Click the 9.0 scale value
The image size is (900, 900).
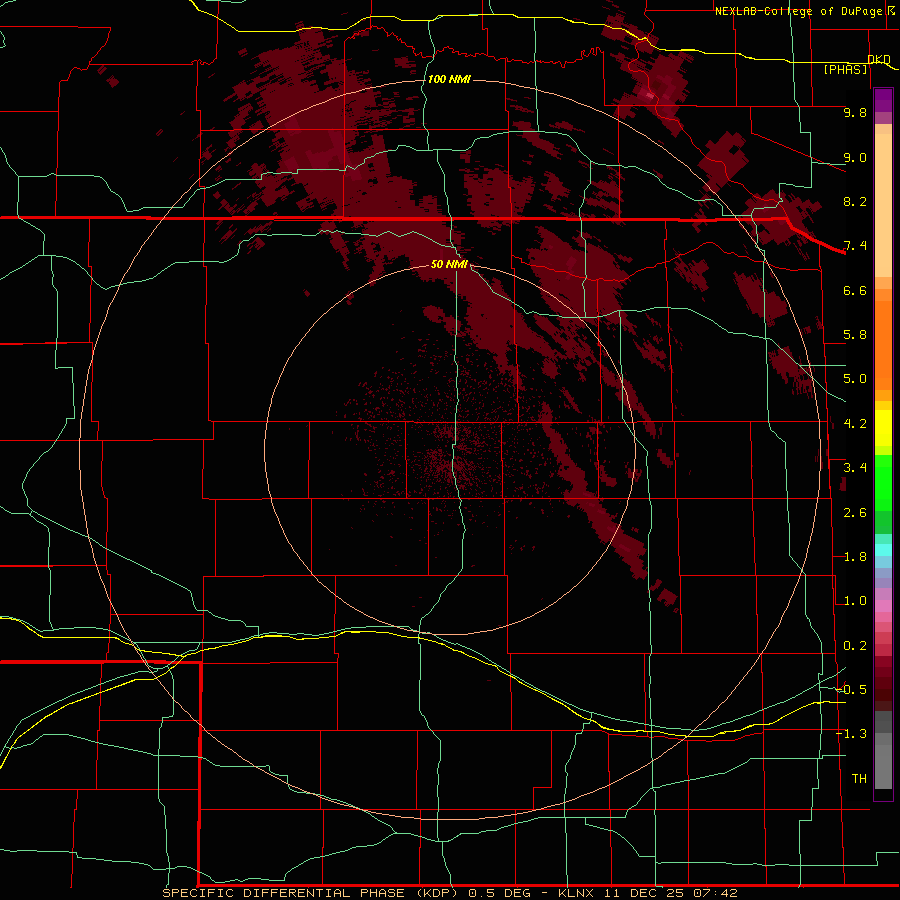[x=855, y=157]
